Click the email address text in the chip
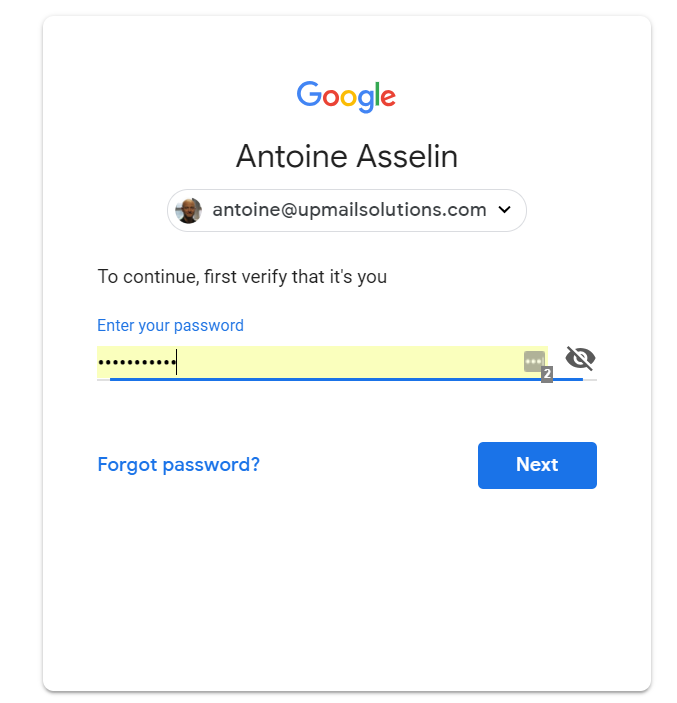The image size is (677, 703). (x=349, y=210)
